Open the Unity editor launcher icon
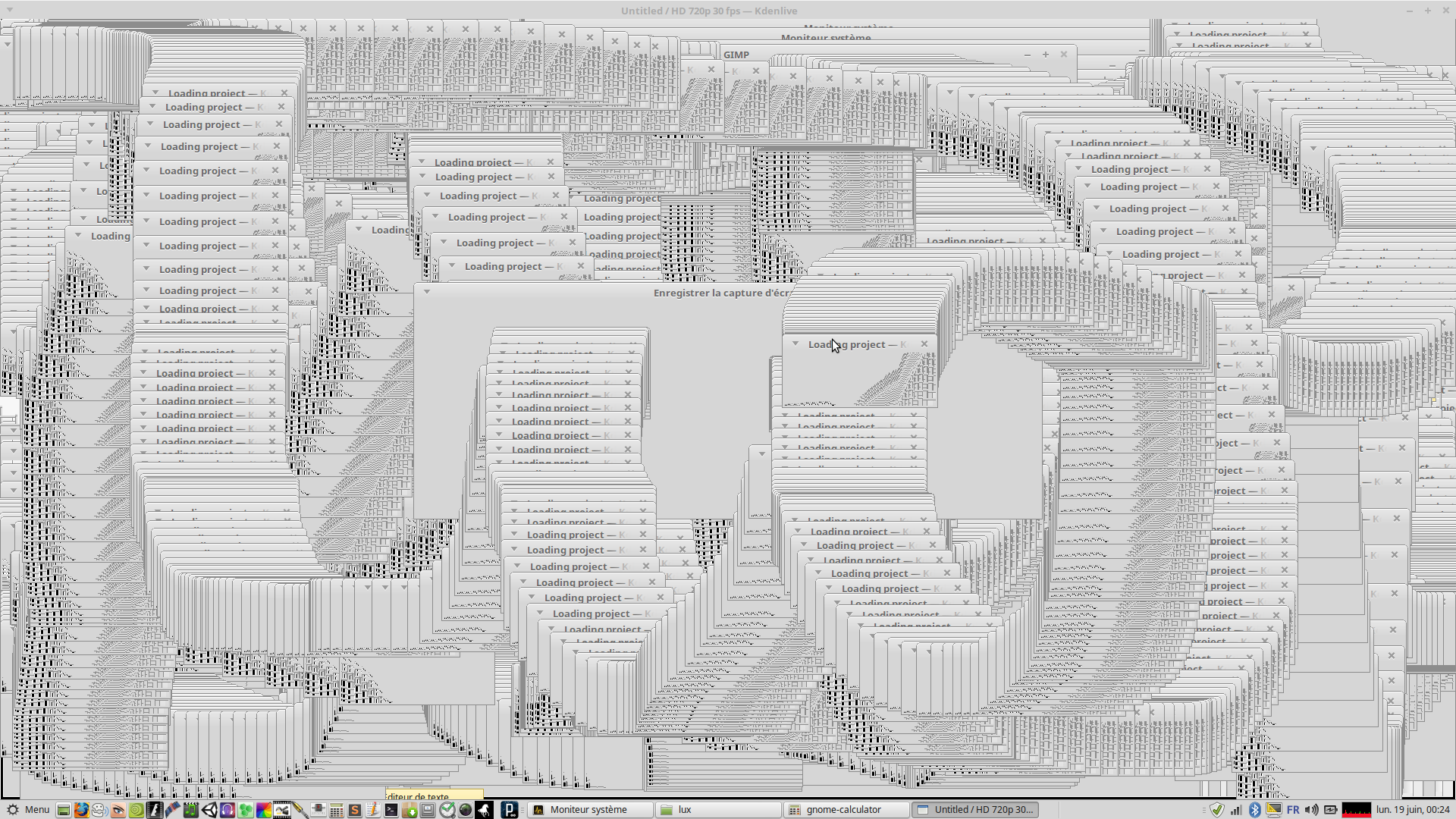This screenshot has height=819, width=1456. coord(209,810)
